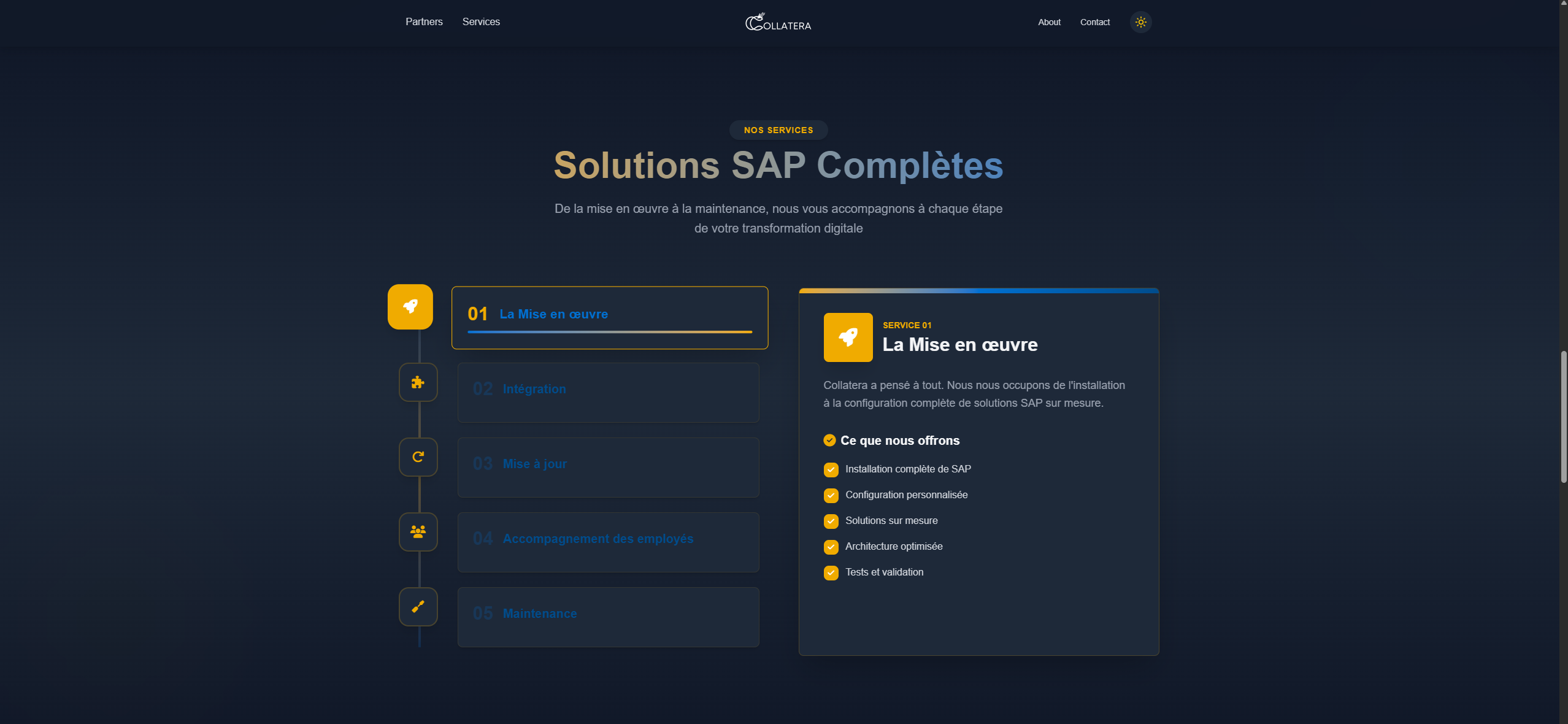This screenshot has width=1568, height=724.
Task: Click the puzzle piece Intégration icon
Action: click(418, 382)
